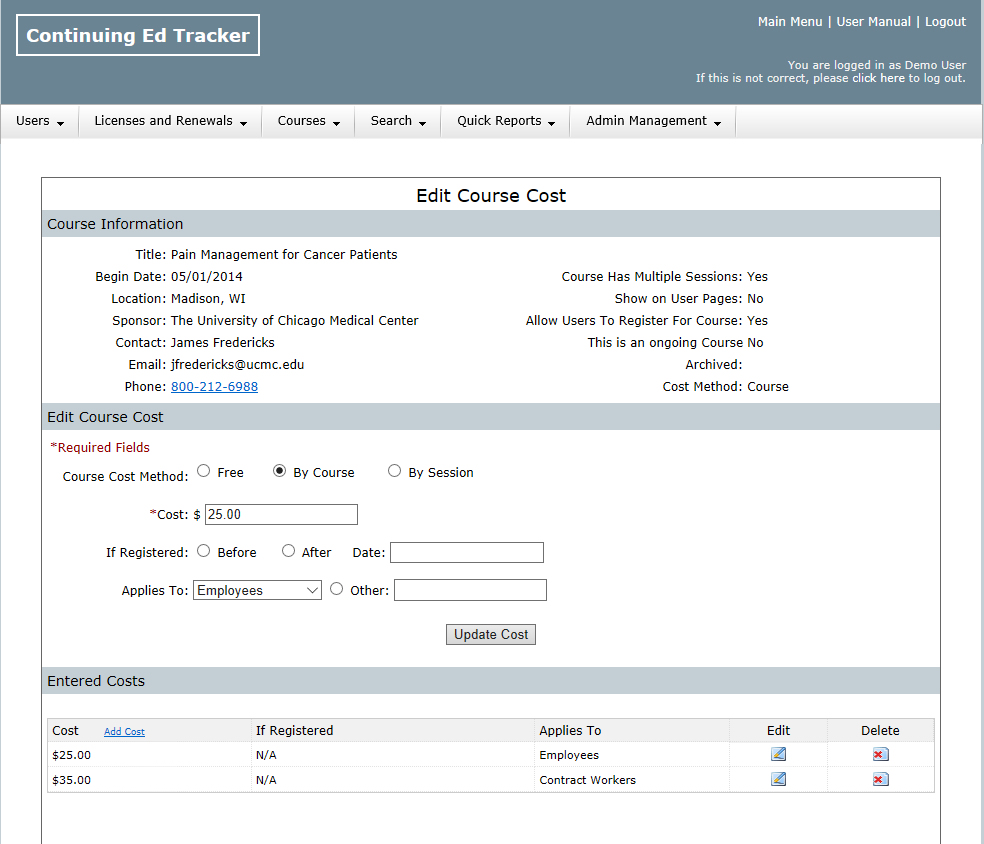Expand the Quick Reports menu

pyautogui.click(x=505, y=121)
